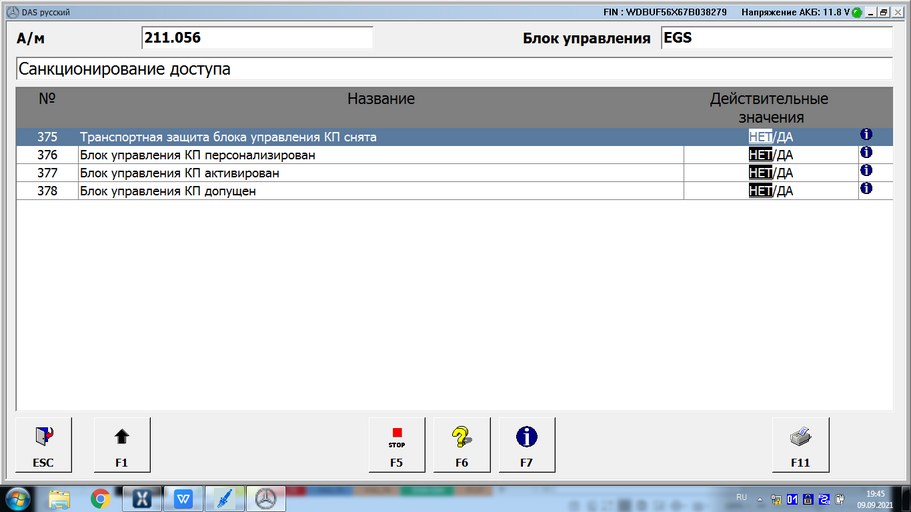Image resolution: width=911 pixels, height=512 pixels.
Task: Click the '№' column header
Action: click(47, 98)
